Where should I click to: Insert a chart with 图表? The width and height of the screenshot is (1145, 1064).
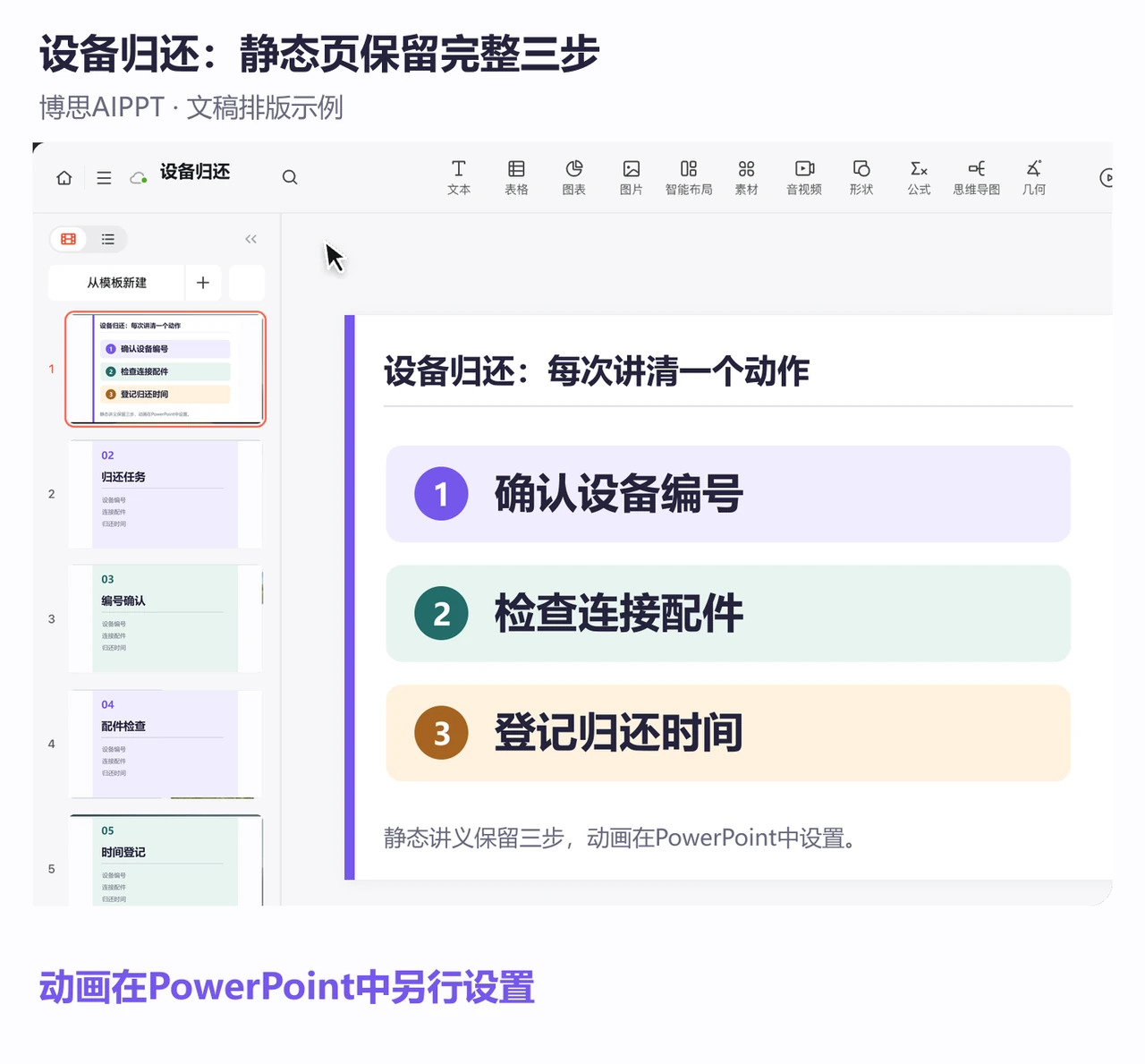(x=574, y=177)
